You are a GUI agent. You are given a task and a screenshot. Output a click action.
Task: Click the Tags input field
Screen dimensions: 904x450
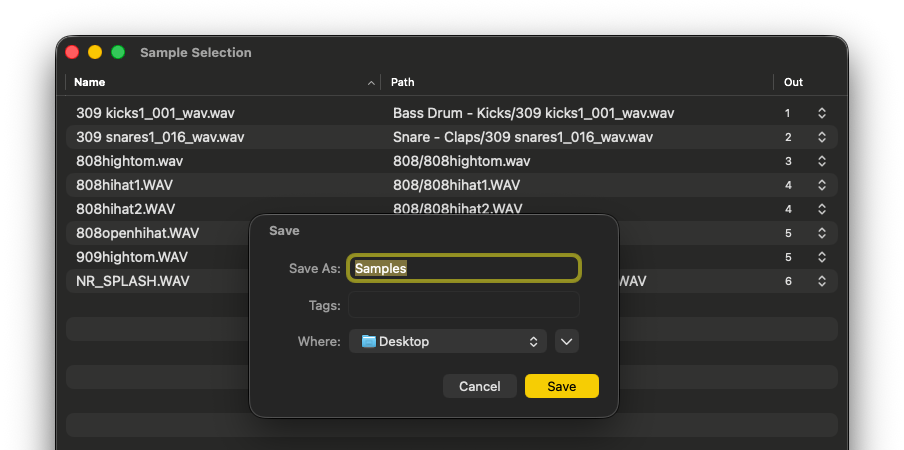click(464, 305)
